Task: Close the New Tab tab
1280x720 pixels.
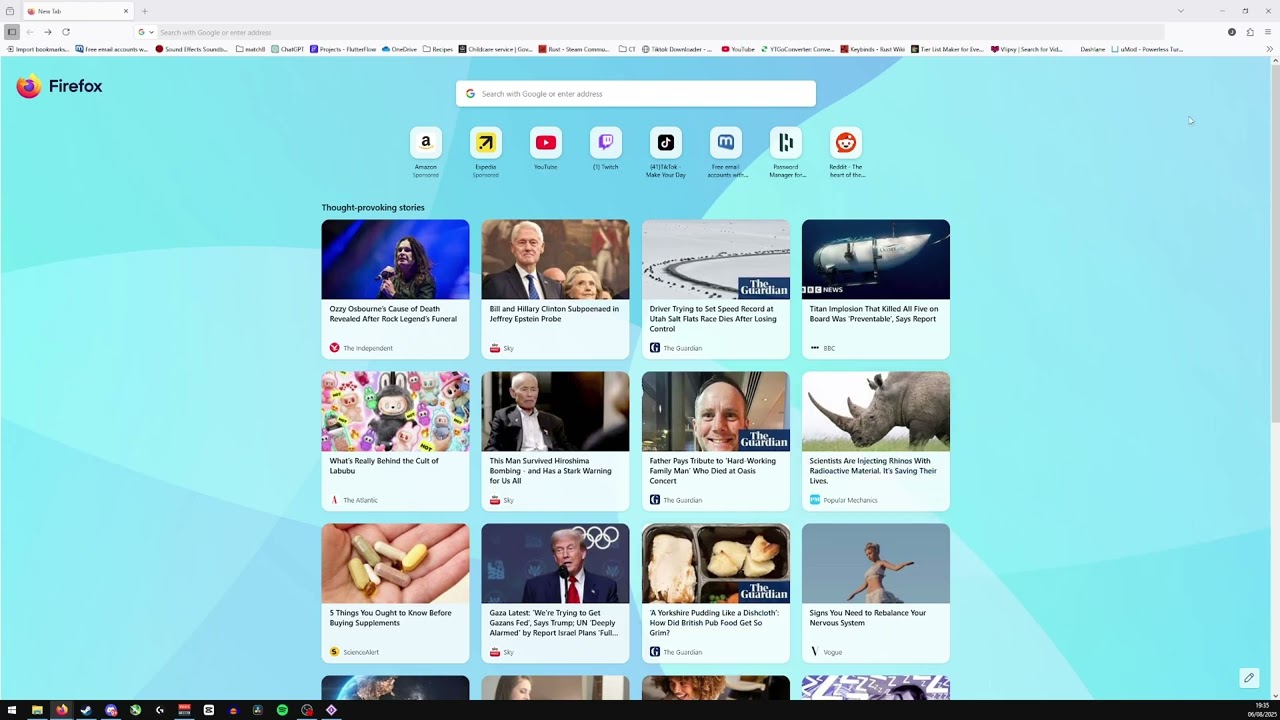Action: (x=126, y=11)
